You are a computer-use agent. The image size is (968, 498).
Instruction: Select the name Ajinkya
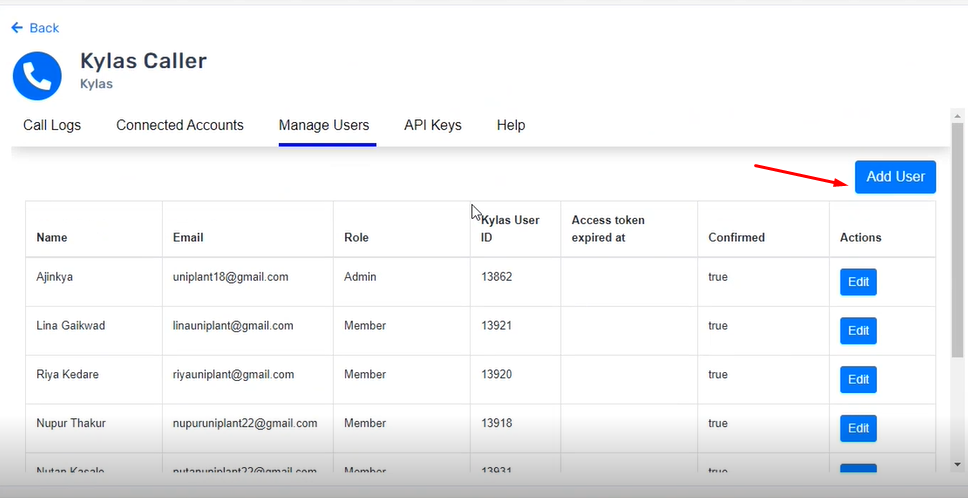point(54,277)
